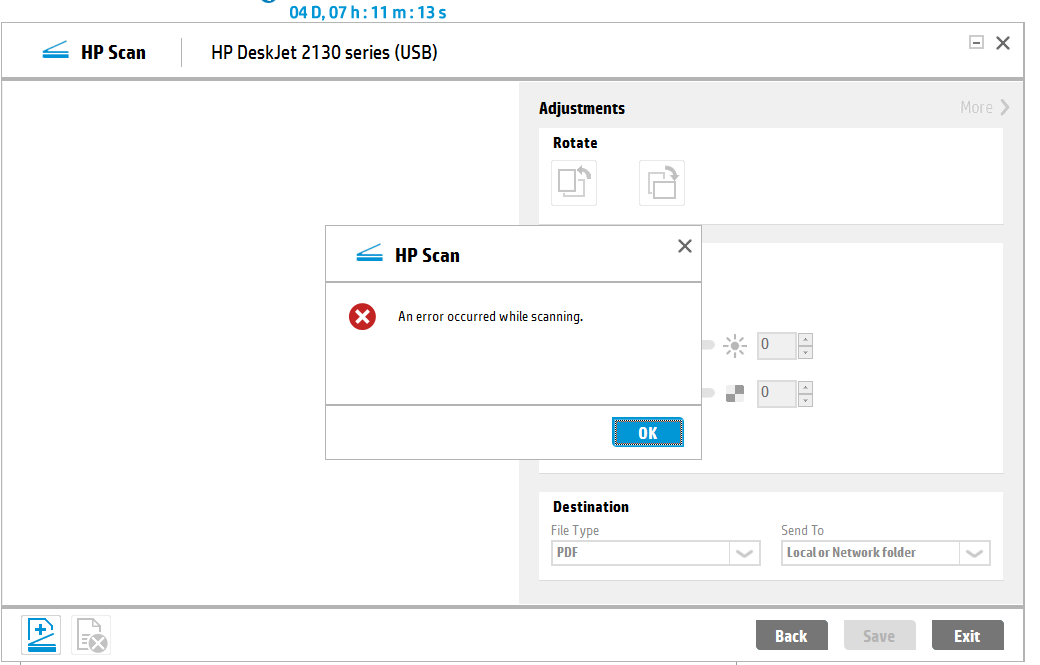
Task: Click the delete page icon
Action: (x=91, y=636)
